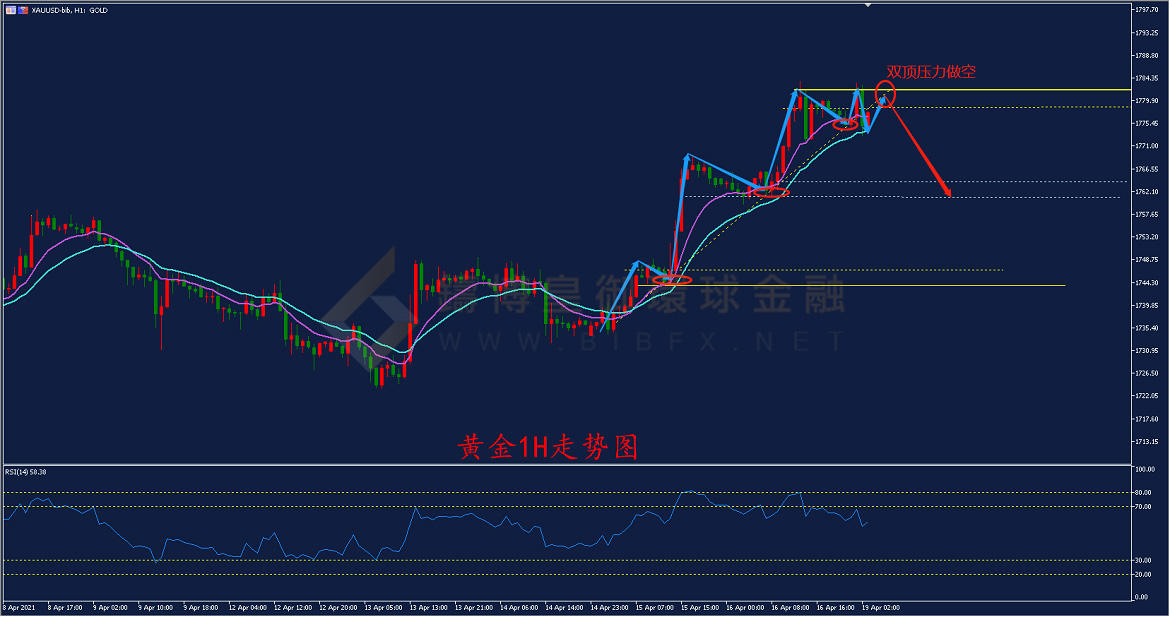Click the XAUUSD-bib, H1: GOLD chart title

pos(70,10)
